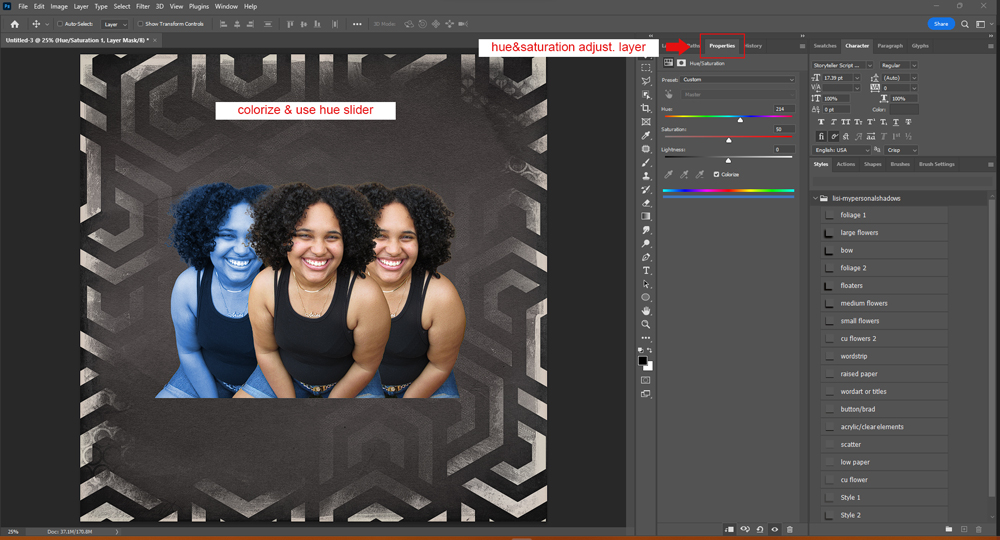Select the History Brush tool
The height and width of the screenshot is (540, 1000).
pyautogui.click(x=645, y=189)
